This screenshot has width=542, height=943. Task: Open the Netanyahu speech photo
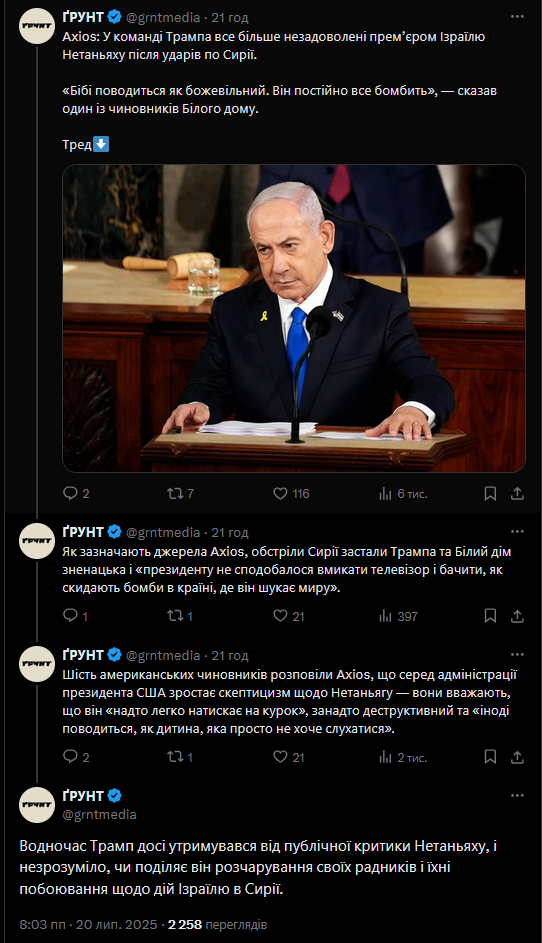pyautogui.click(x=294, y=318)
